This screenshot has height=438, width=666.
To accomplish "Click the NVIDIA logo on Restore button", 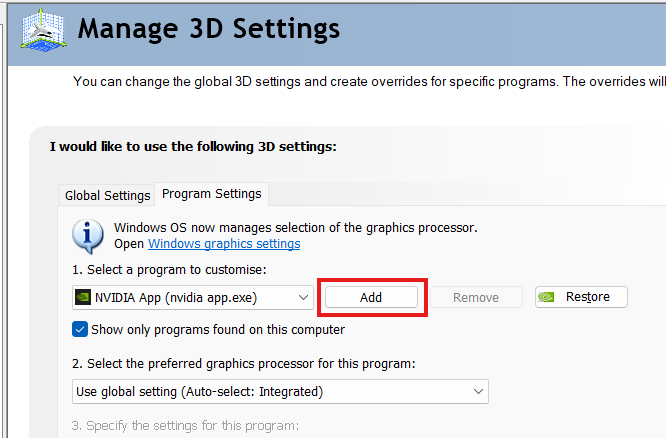I will (x=549, y=297).
